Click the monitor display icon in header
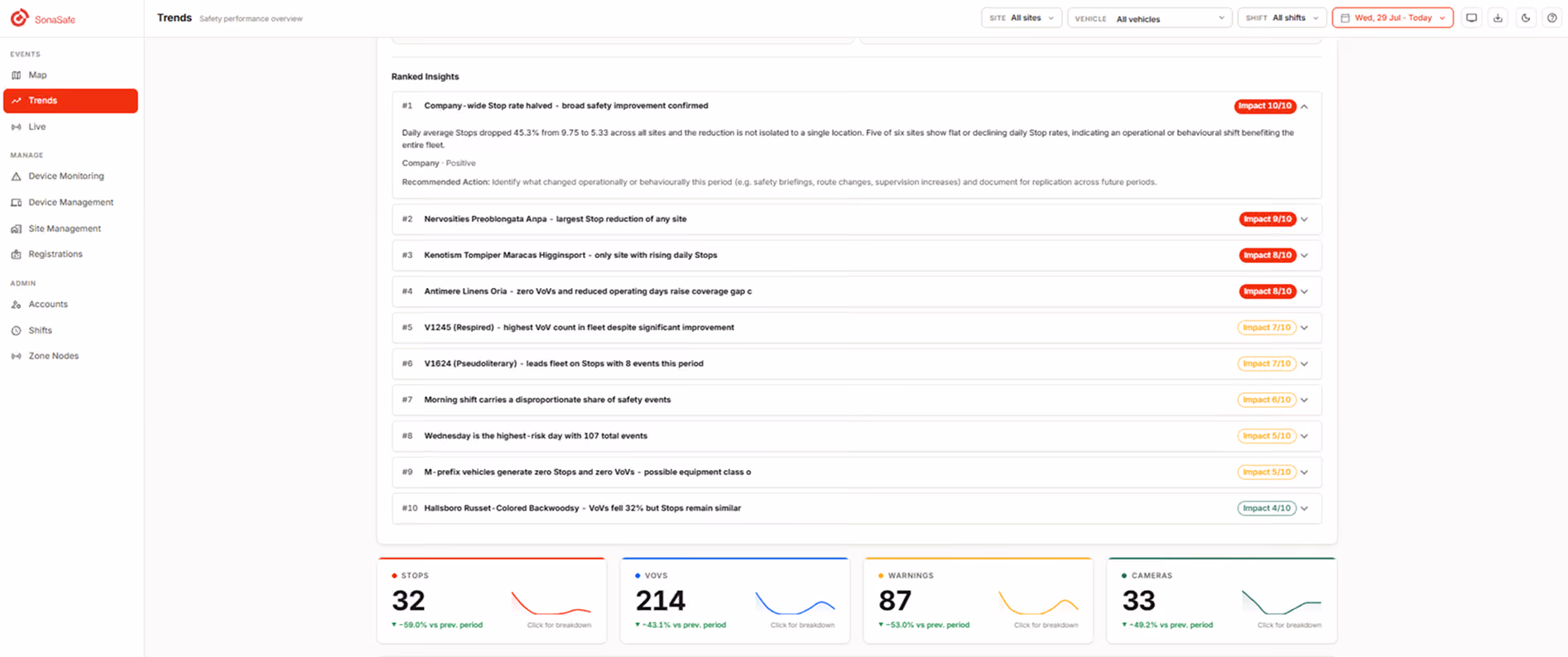Viewport: 1568px width, 657px height. (x=1471, y=18)
